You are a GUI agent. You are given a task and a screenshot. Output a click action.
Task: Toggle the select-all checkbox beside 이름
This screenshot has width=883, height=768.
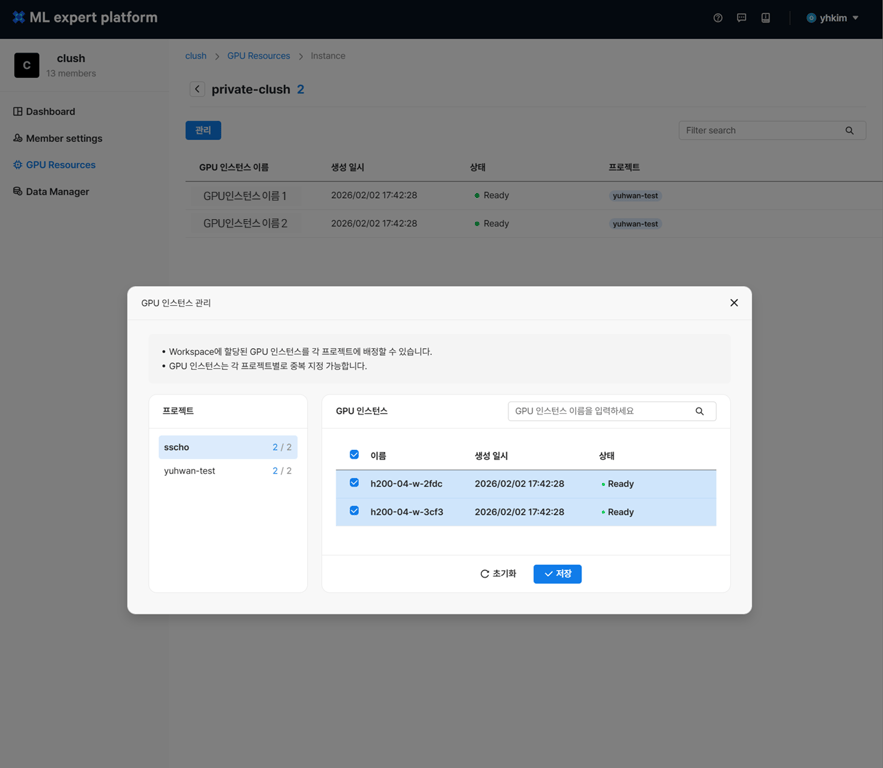pyautogui.click(x=354, y=454)
